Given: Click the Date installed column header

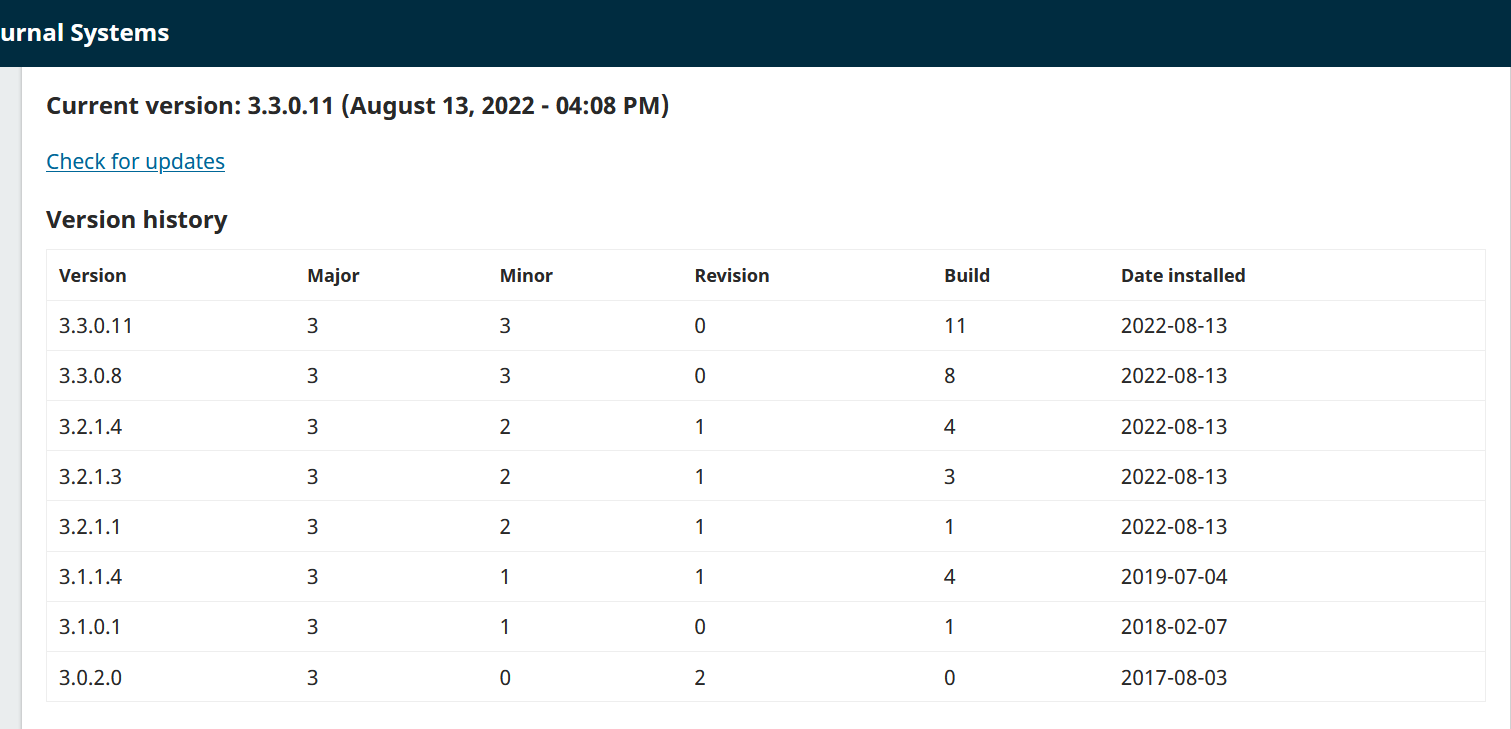Looking at the screenshot, I should [x=1183, y=275].
